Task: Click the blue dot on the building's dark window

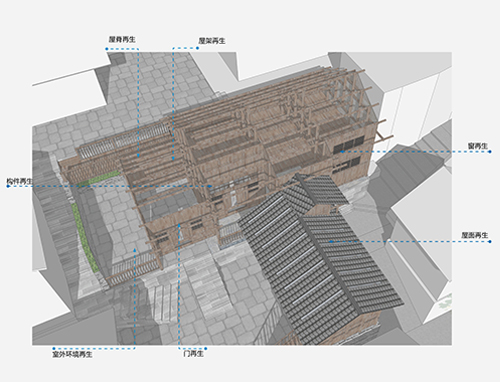Action: 342,152
